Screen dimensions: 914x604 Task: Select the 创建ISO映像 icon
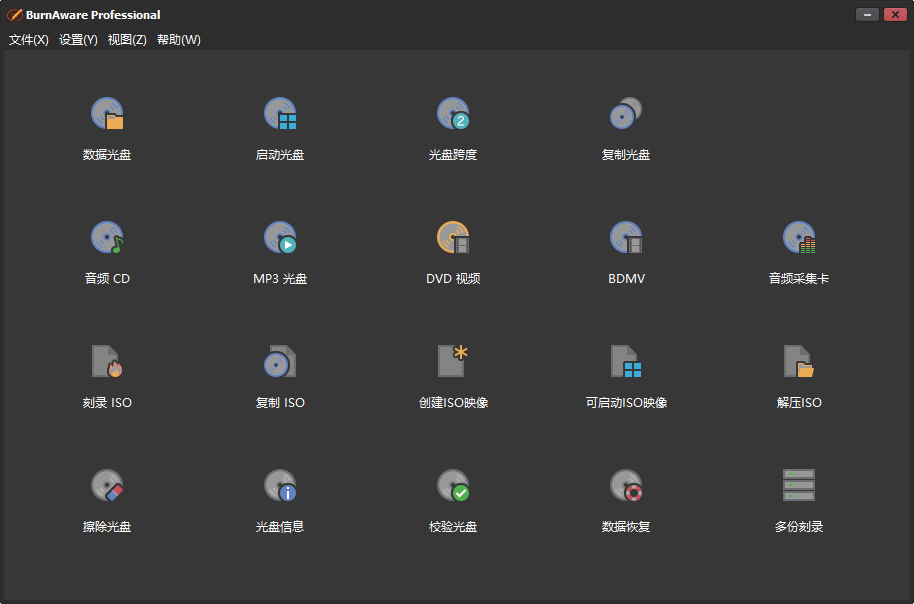click(x=453, y=362)
